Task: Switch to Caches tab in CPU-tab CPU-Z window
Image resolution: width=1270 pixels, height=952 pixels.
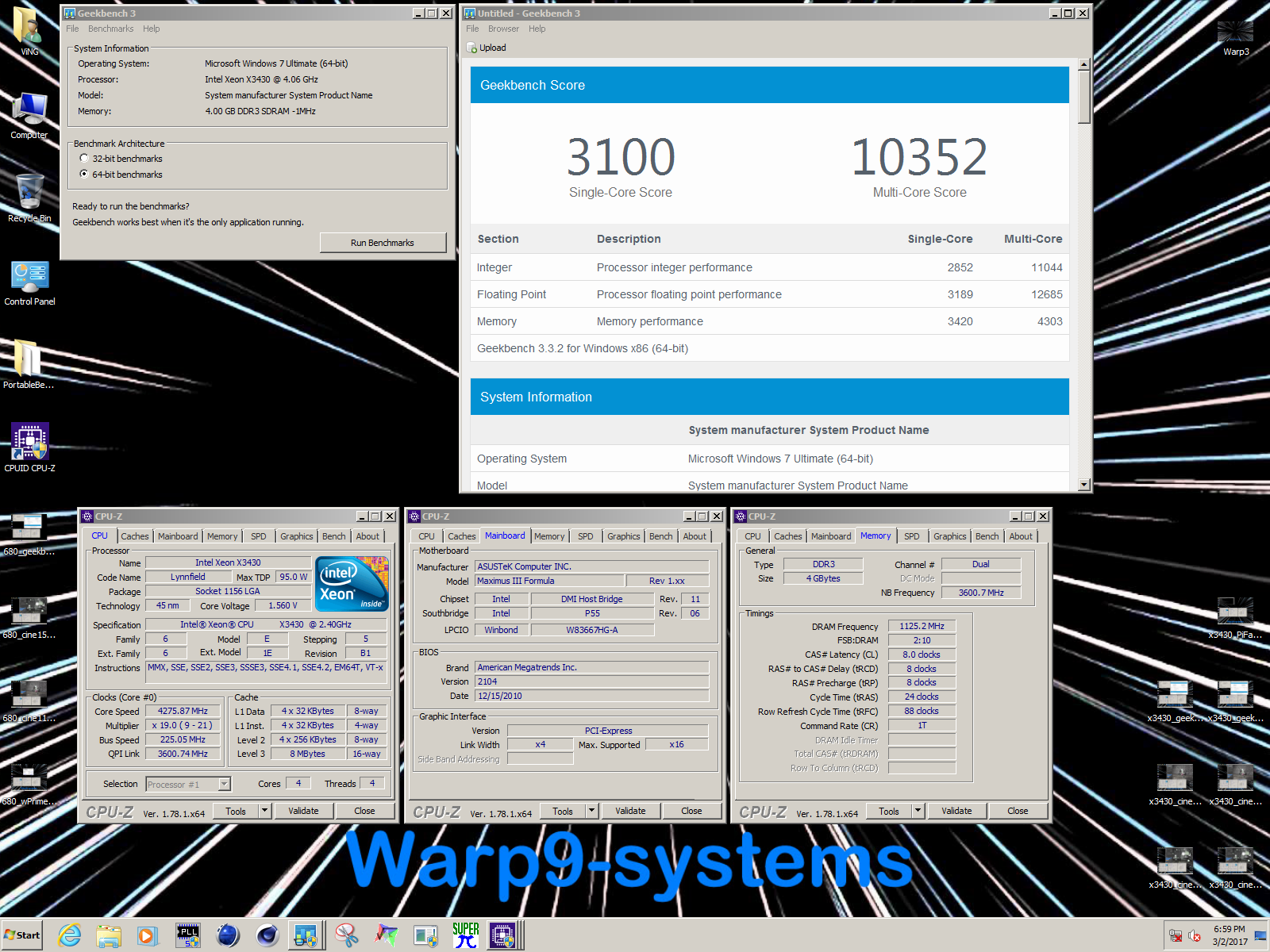Action: pyautogui.click(x=134, y=536)
